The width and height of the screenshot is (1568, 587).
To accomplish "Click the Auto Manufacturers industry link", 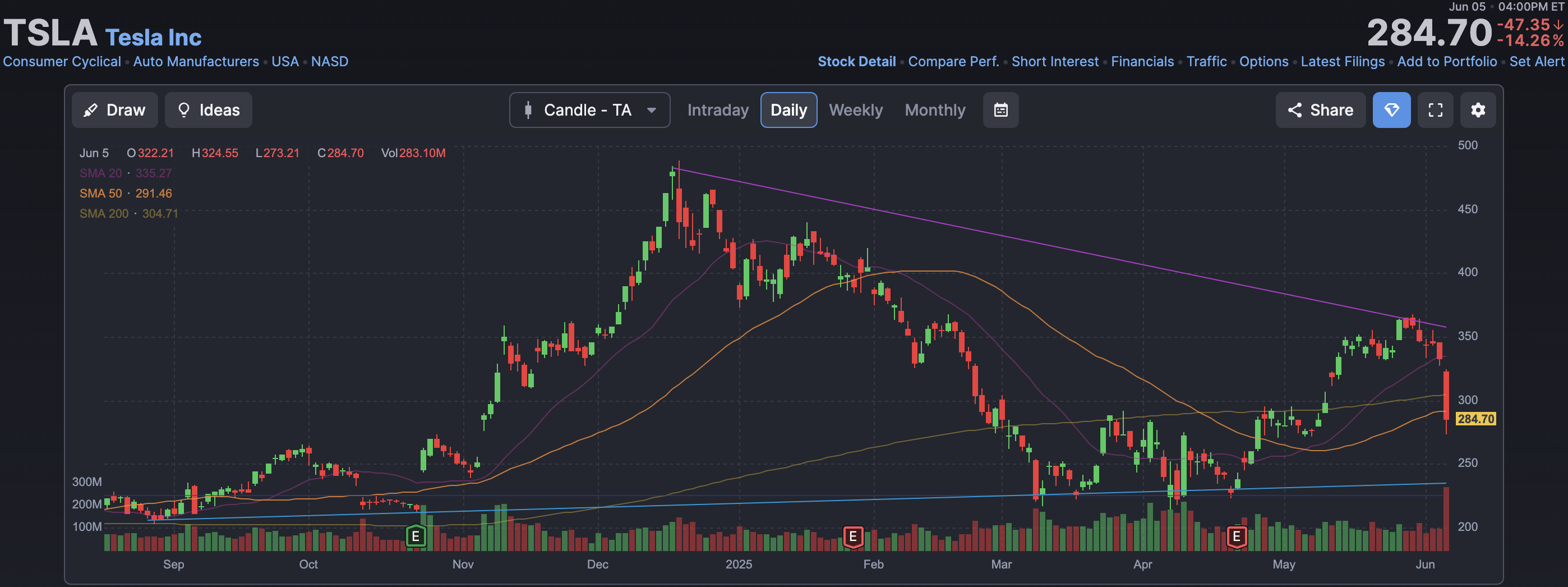I will pyautogui.click(x=196, y=62).
